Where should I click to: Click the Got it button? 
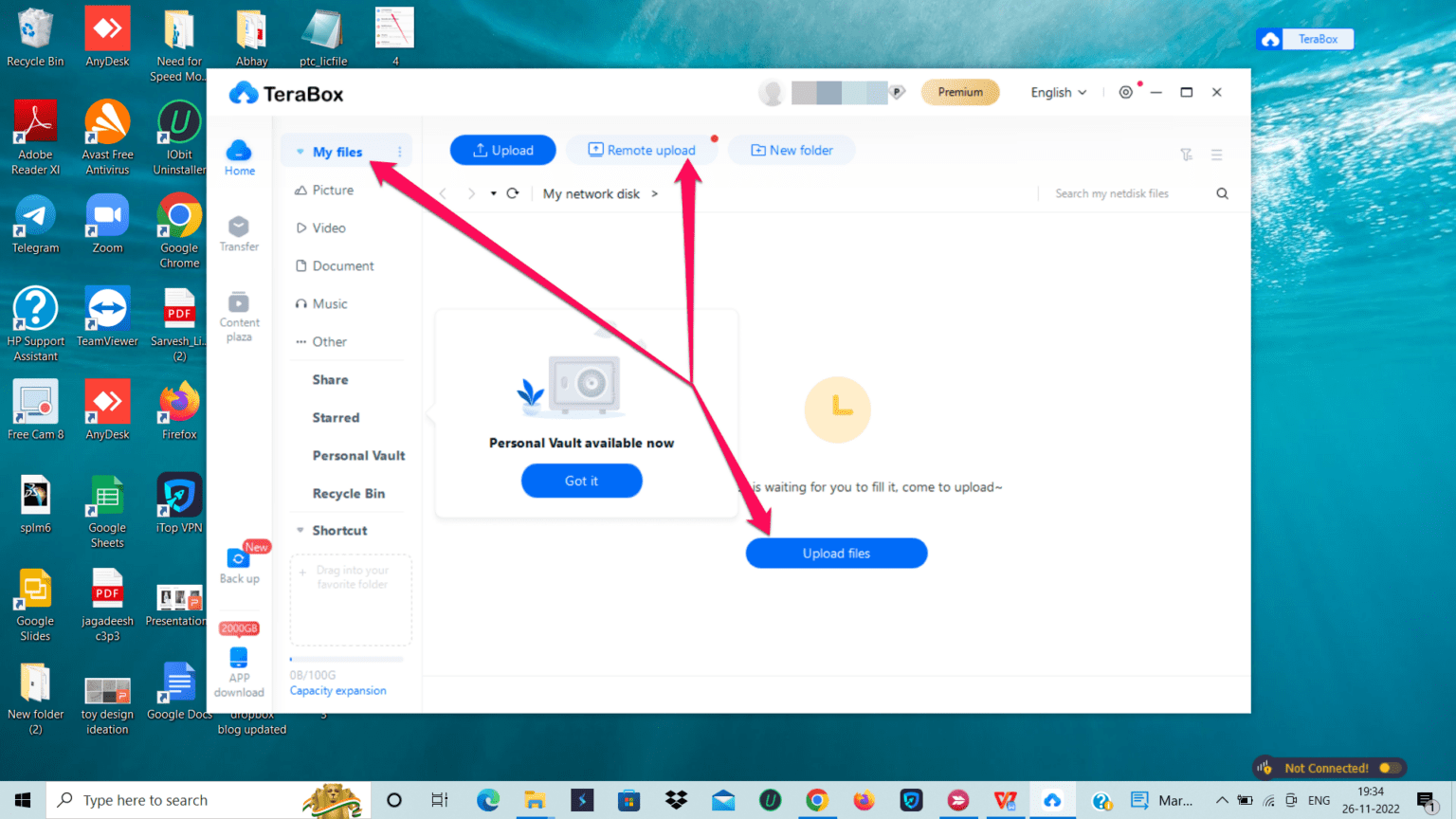pyautogui.click(x=581, y=481)
